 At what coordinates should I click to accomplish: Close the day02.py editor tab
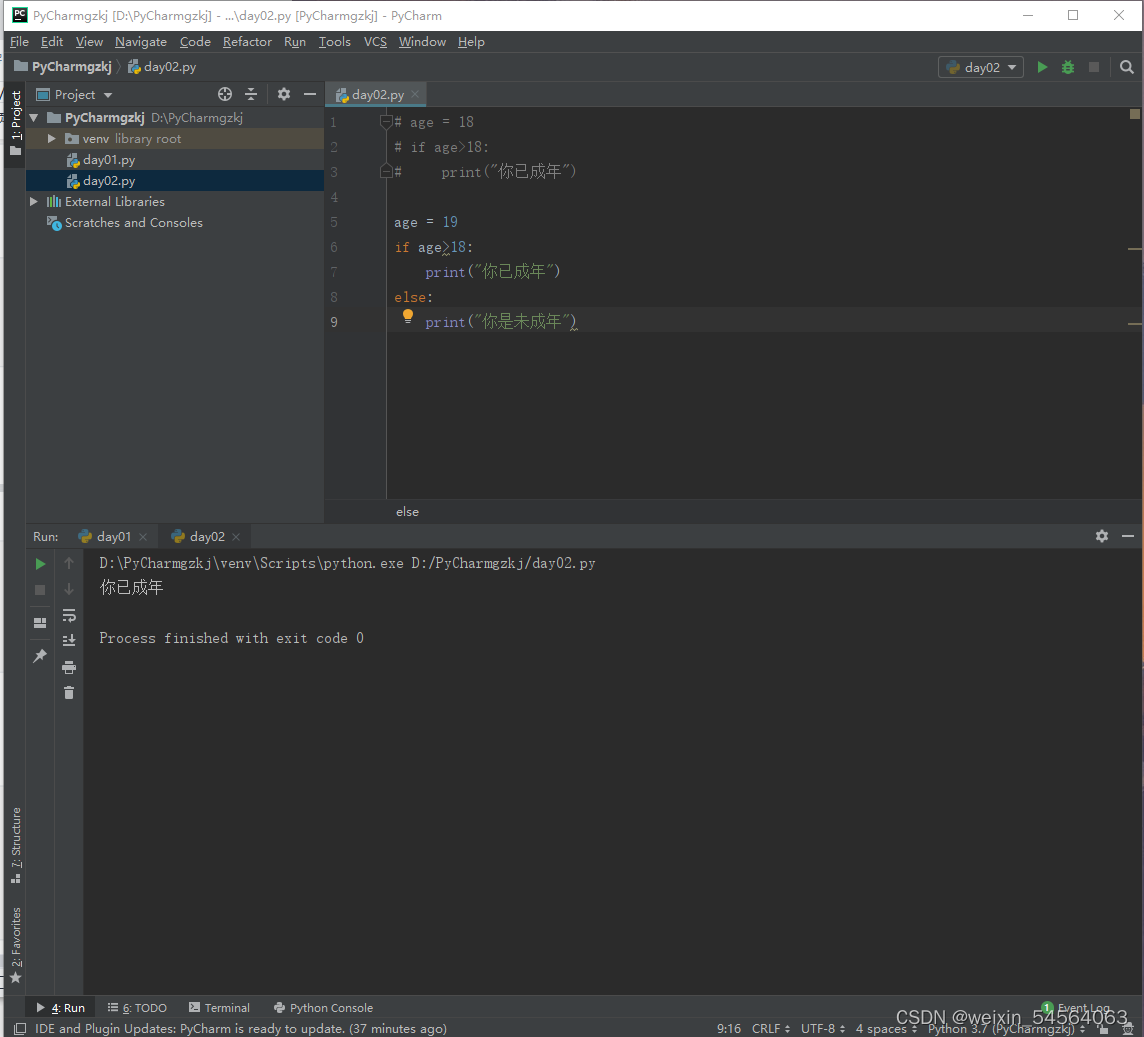(415, 94)
